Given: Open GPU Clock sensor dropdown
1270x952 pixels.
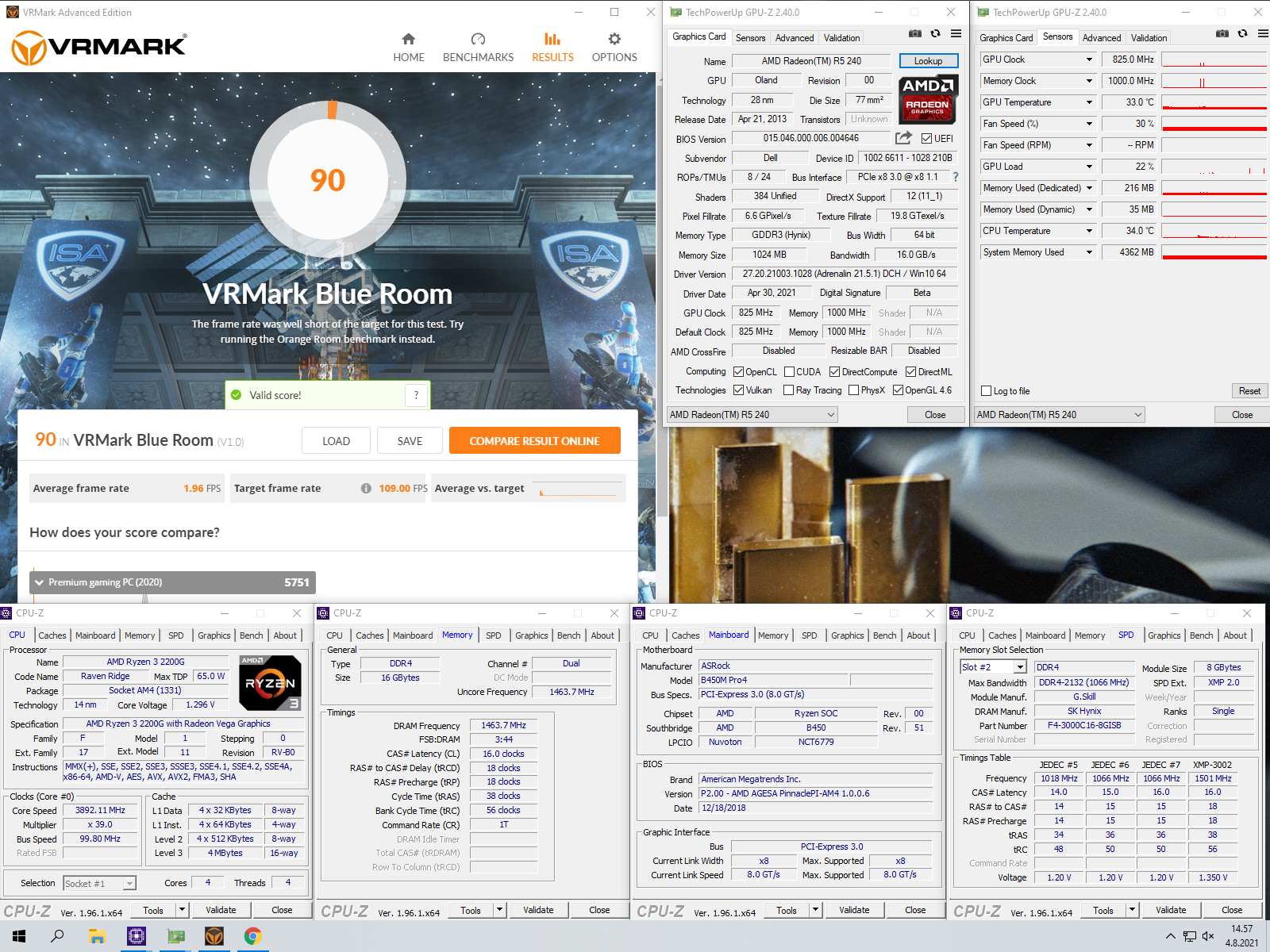Looking at the screenshot, I should (x=1089, y=59).
